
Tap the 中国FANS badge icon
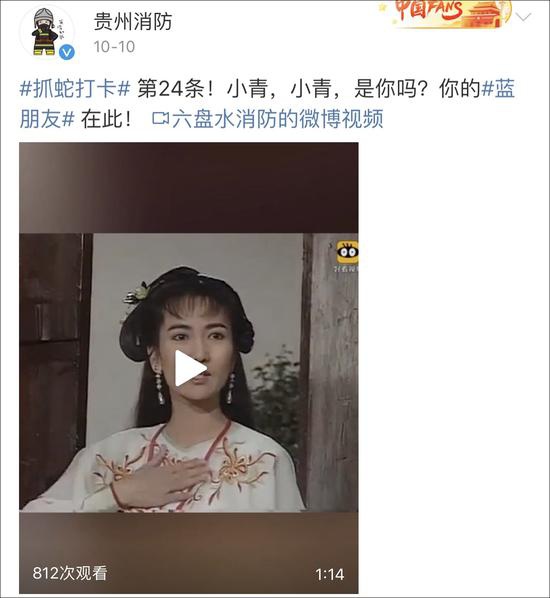[447, 14]
